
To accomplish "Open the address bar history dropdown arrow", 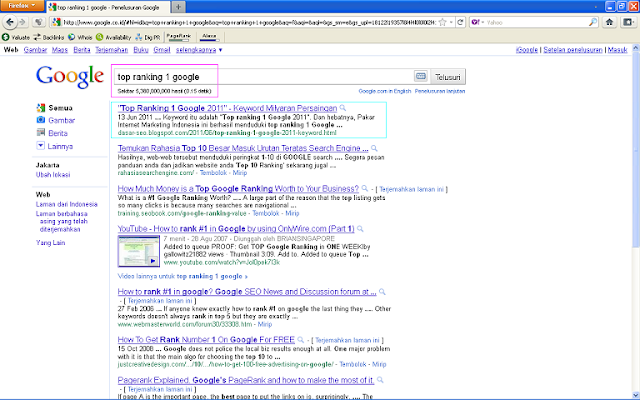I will pos(451,22).
